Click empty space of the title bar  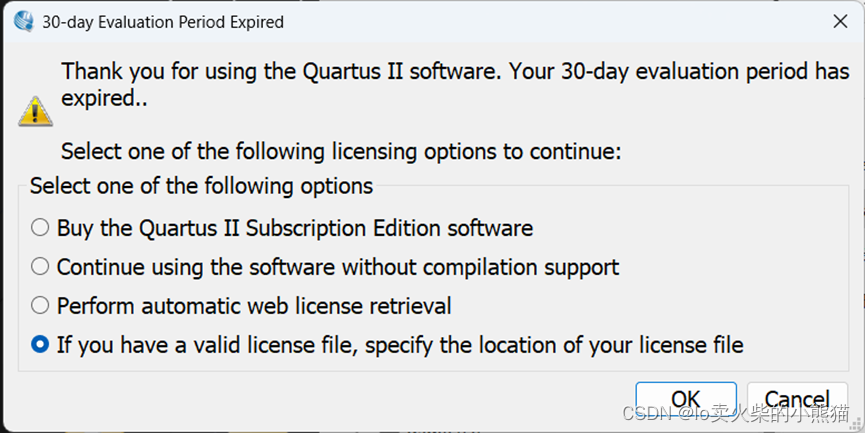[x=550, y=21]
